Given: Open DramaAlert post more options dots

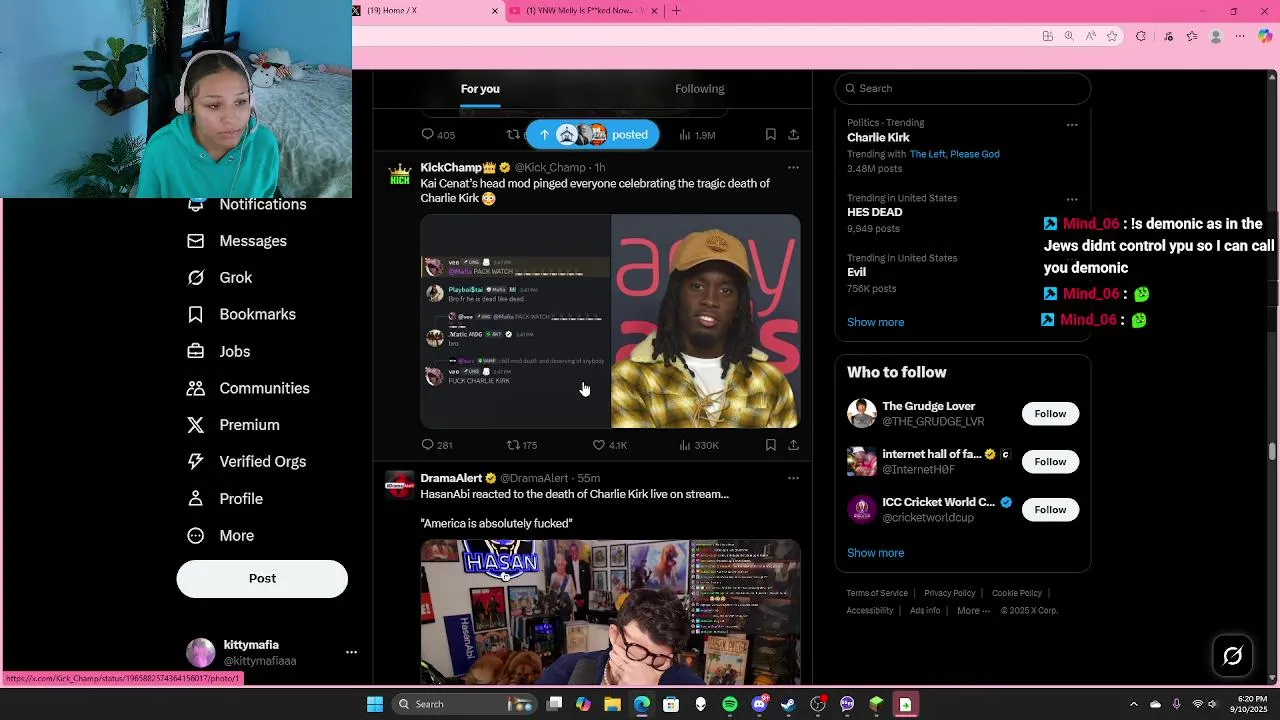Looking at the screenshot, I should (793, 478).
